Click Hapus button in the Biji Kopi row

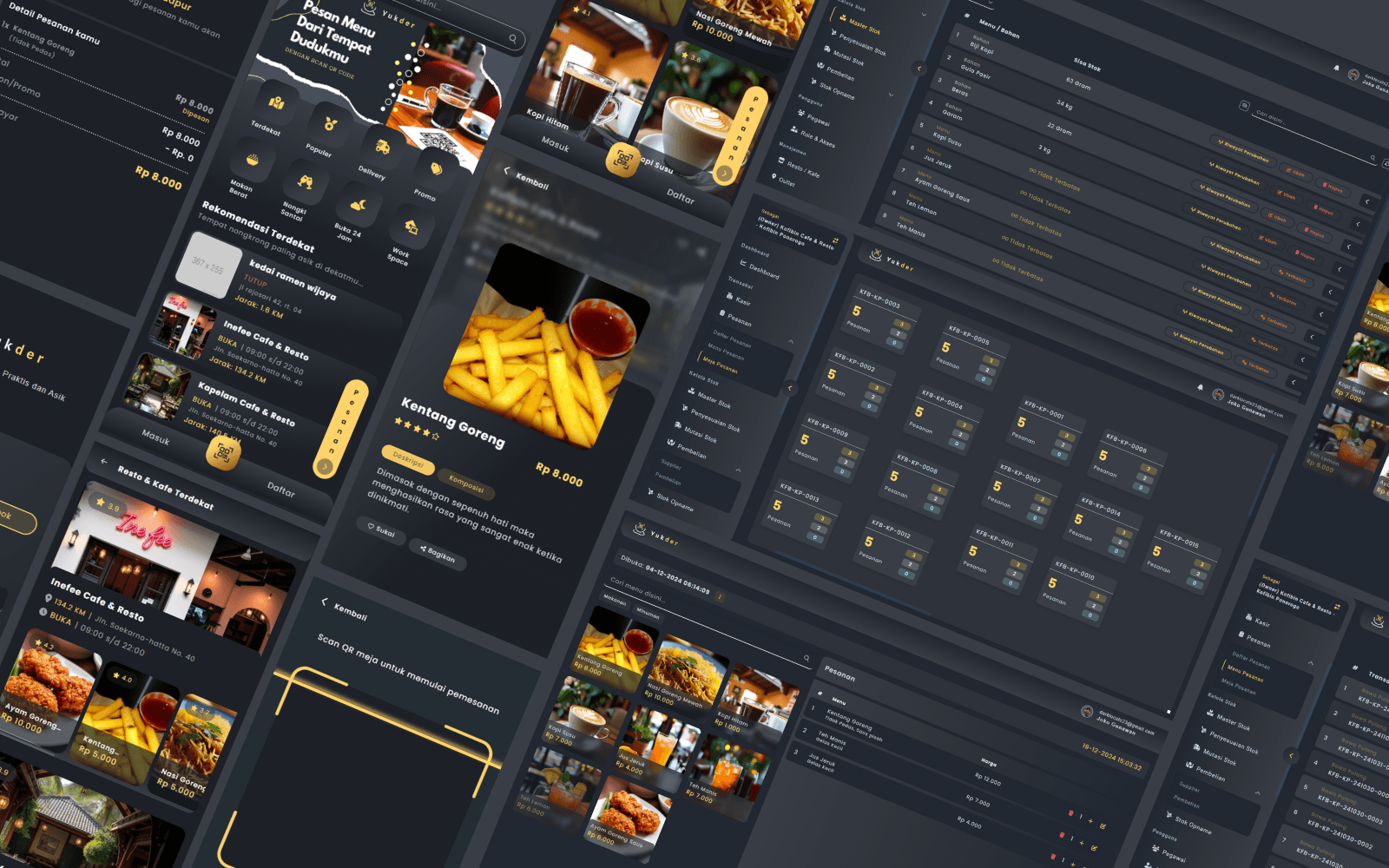[x=1333, y=187]
